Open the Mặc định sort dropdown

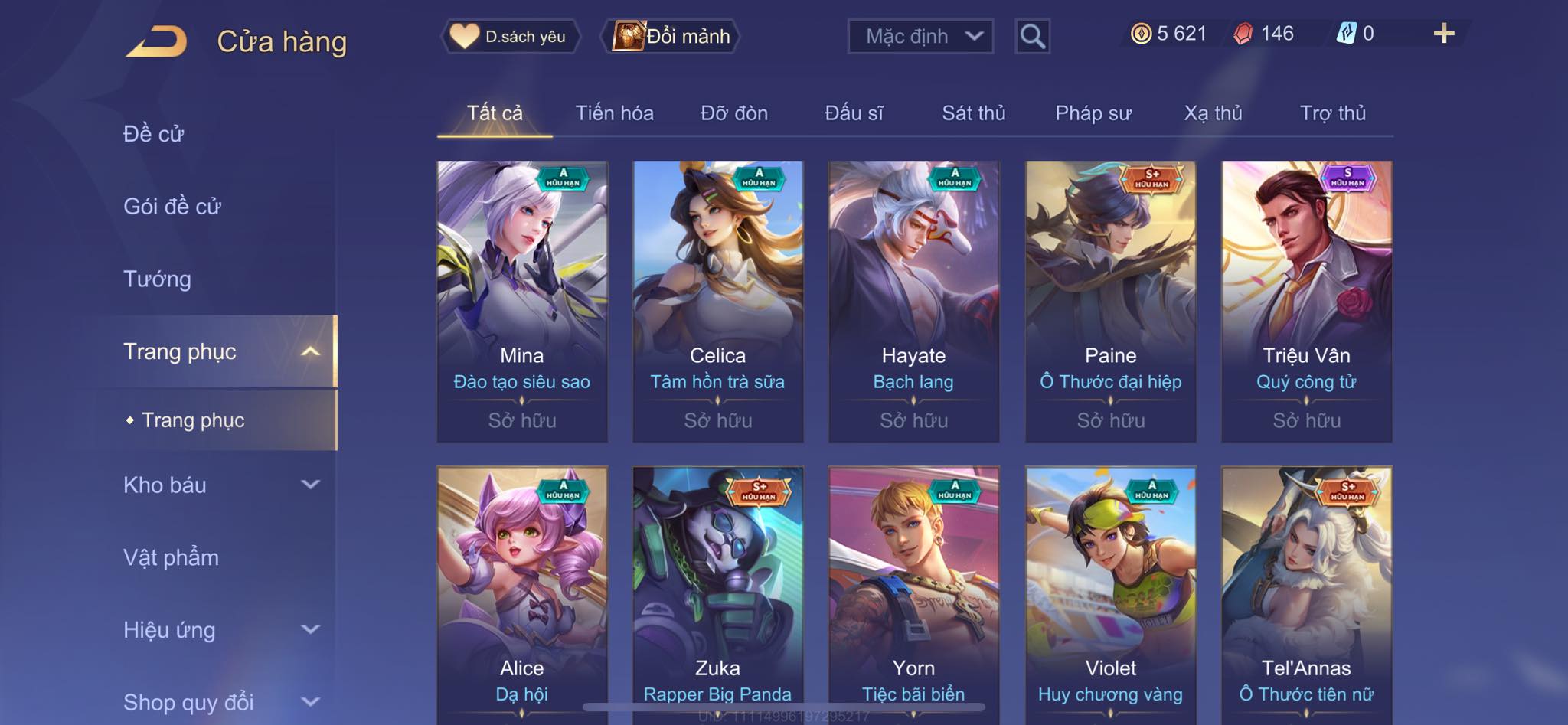[x=920, y=36]
